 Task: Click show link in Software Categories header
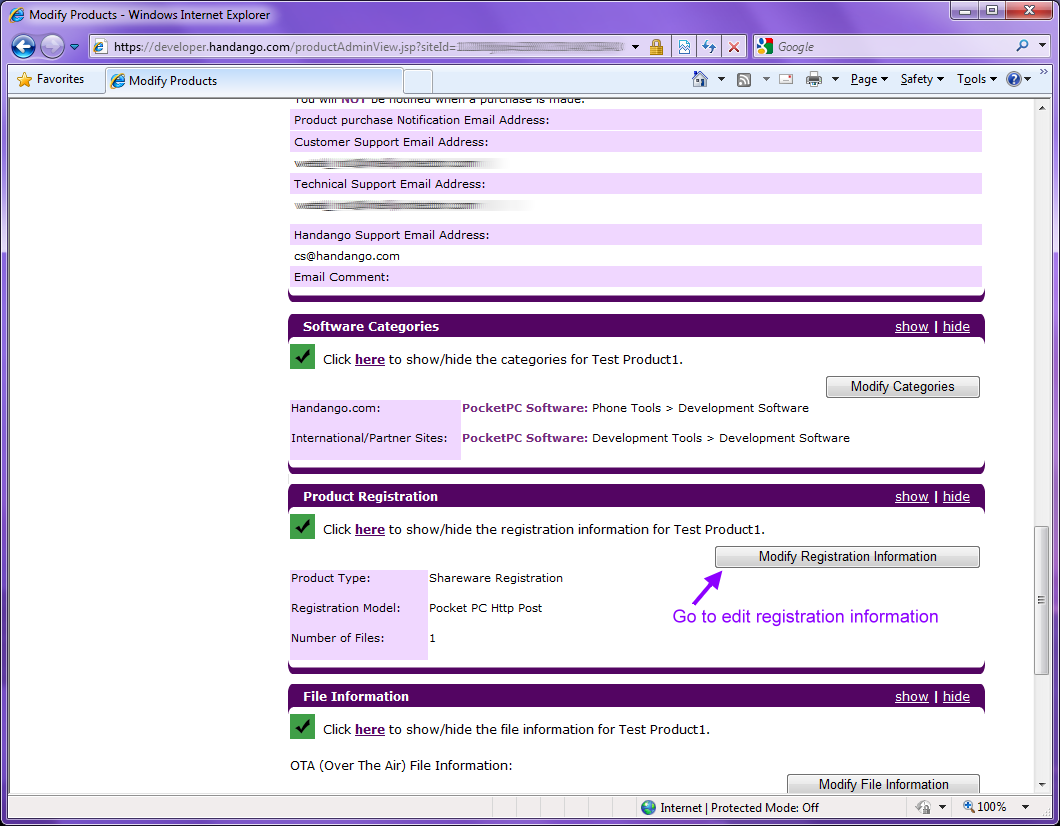point(911,326)
